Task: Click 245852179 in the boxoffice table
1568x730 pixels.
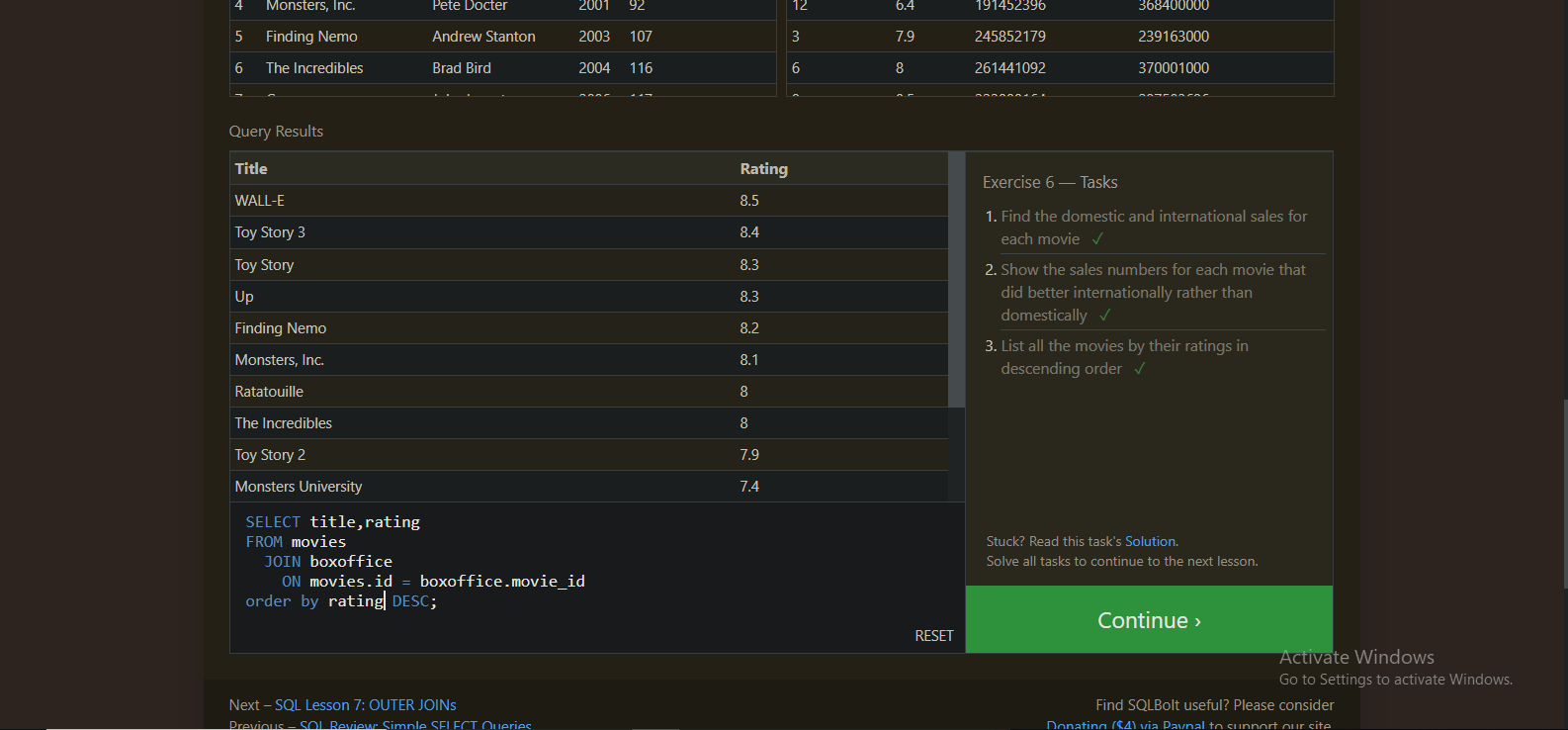Action: tap(1010, 37)
